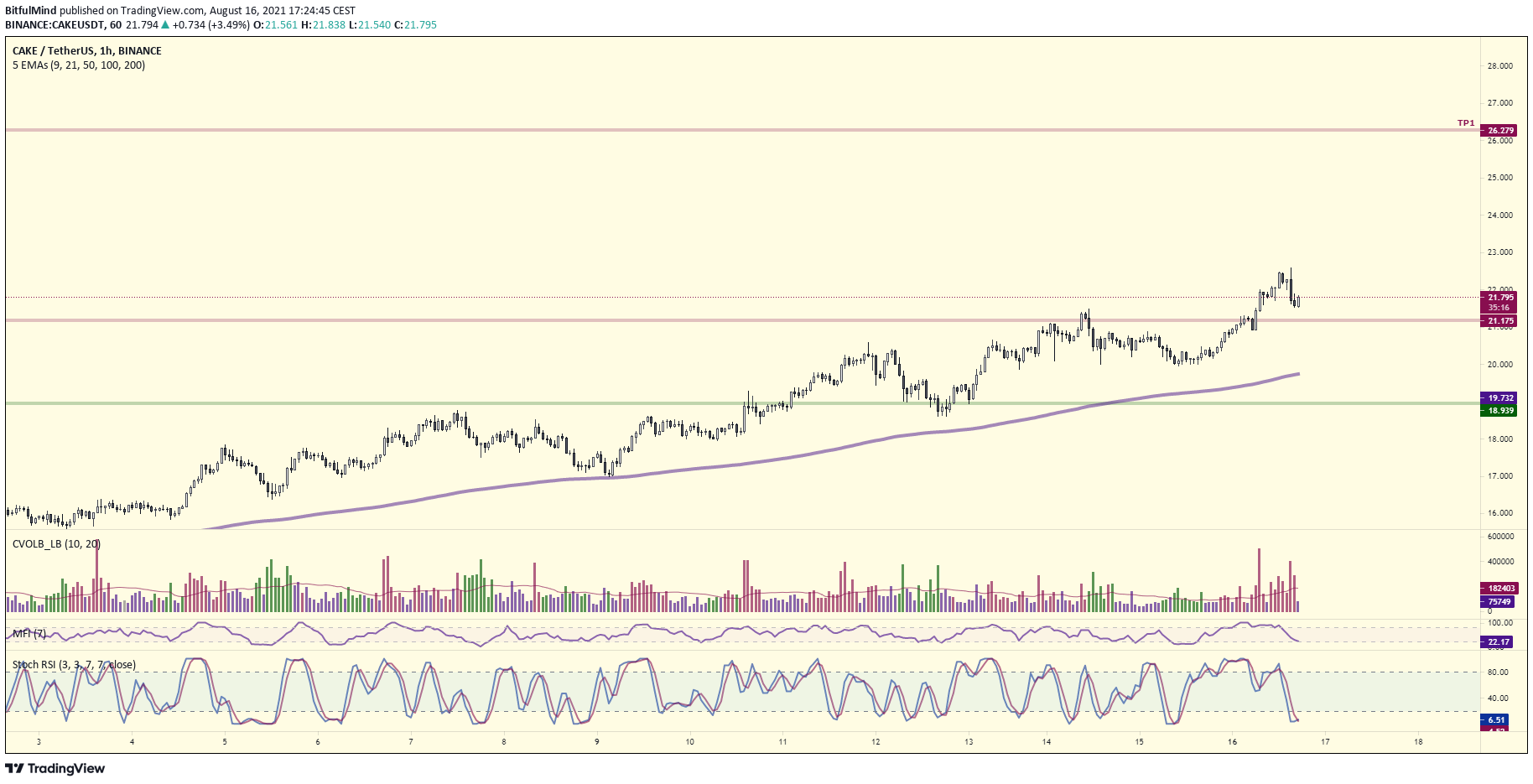Click the Stoch RSI indicator legend
This screenshot has width=1533, height=784.
[x=74, y=665]
